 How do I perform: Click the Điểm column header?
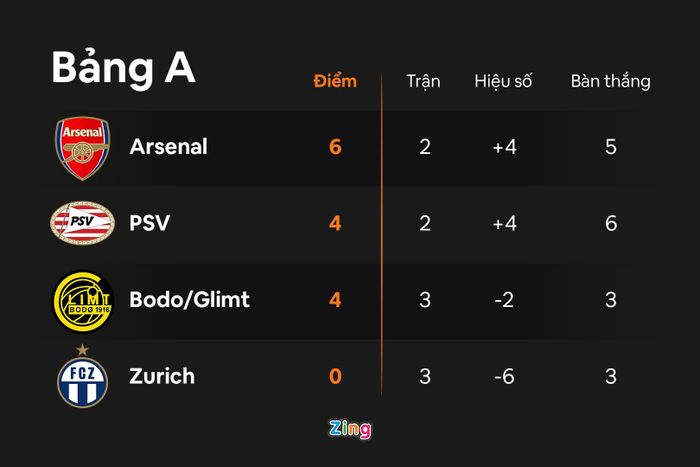335,81
